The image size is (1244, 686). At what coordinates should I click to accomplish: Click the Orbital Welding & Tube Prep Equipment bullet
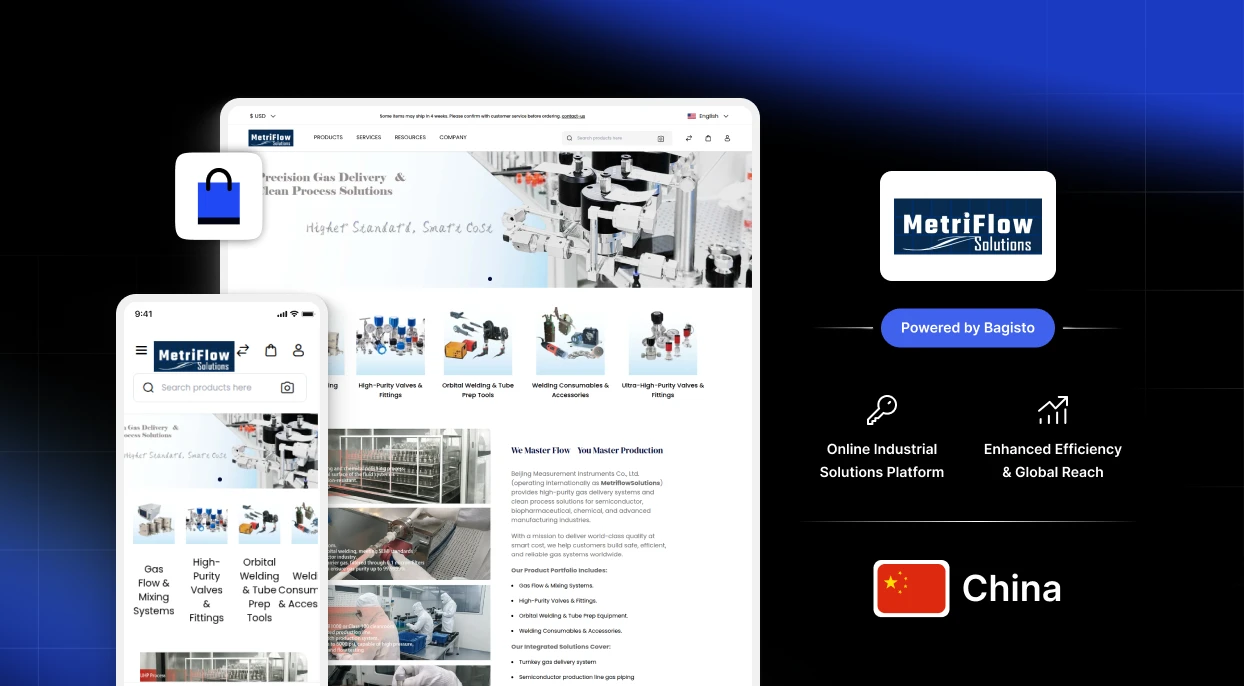click(573, 616)
